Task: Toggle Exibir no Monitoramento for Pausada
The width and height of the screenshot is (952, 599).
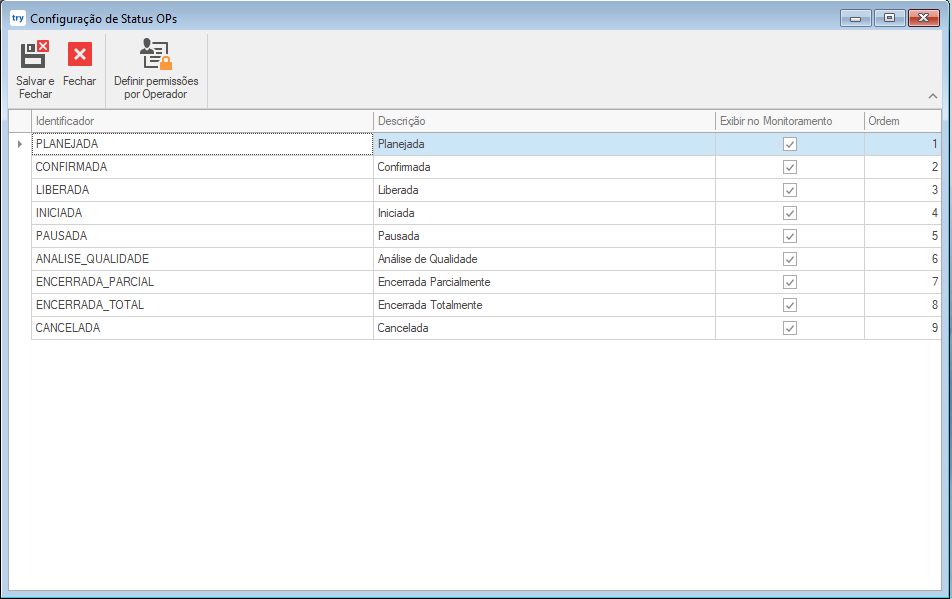Action: pyautogui.click(x=789, y=236)
